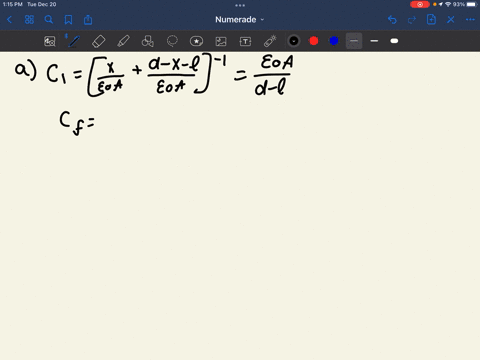Open the Numerade document title dropdown
This screenshot has width=480, height=360.
(x=239, y=20)
